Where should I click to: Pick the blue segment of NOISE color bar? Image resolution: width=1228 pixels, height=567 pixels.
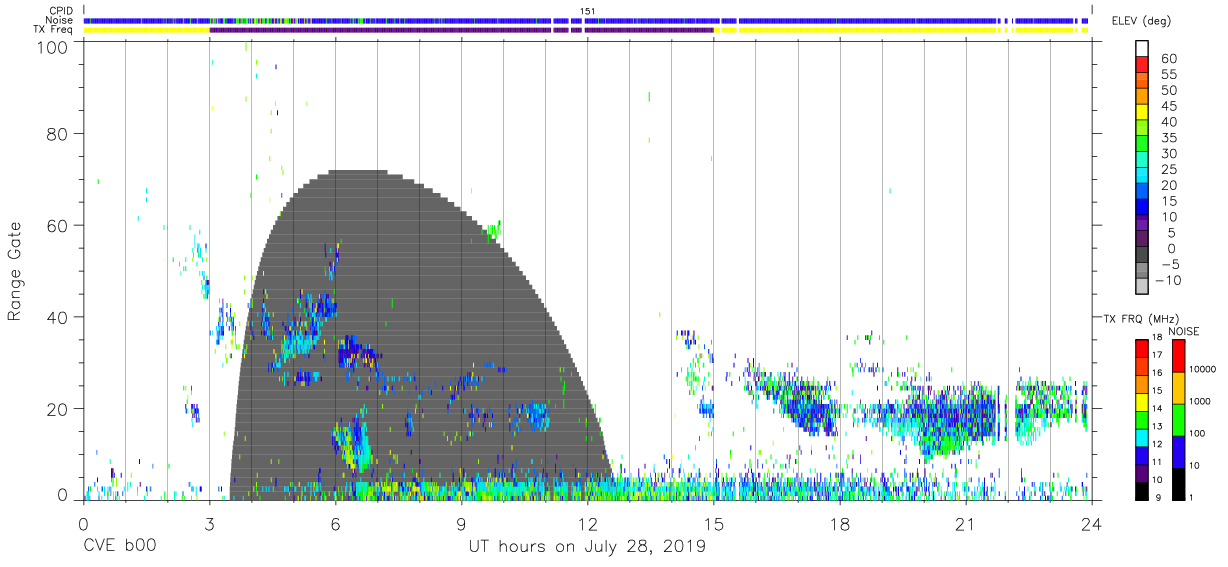coord(1179,450)
